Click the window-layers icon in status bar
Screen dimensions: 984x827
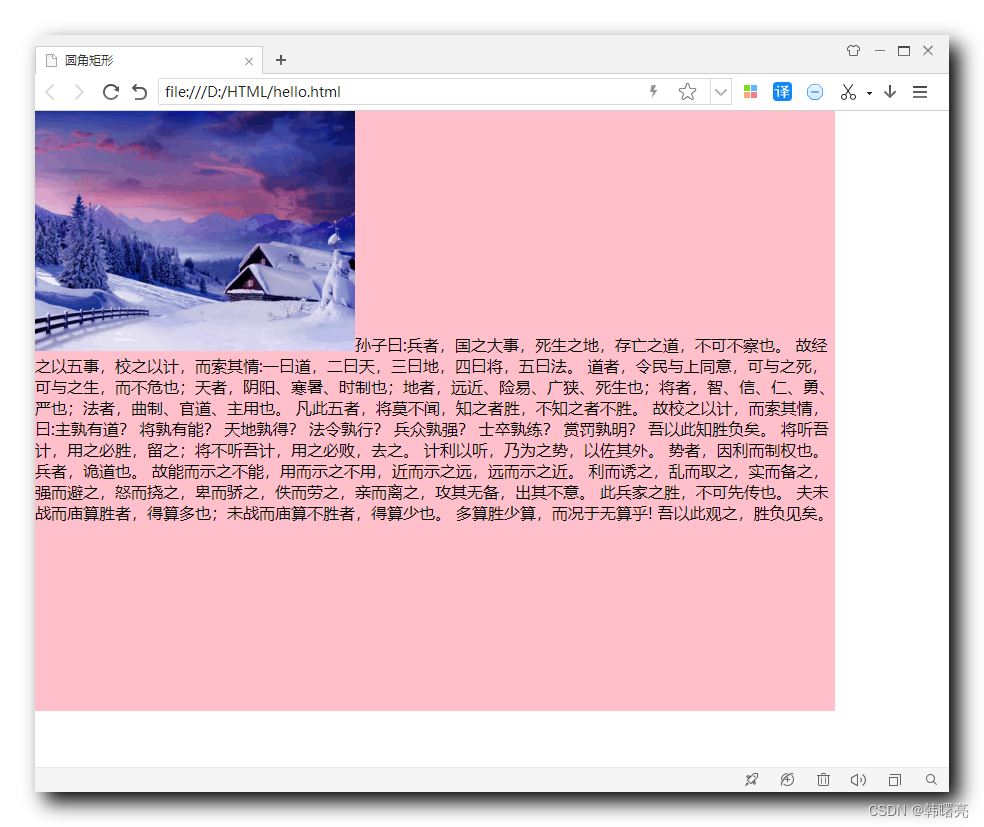[895, 780]
